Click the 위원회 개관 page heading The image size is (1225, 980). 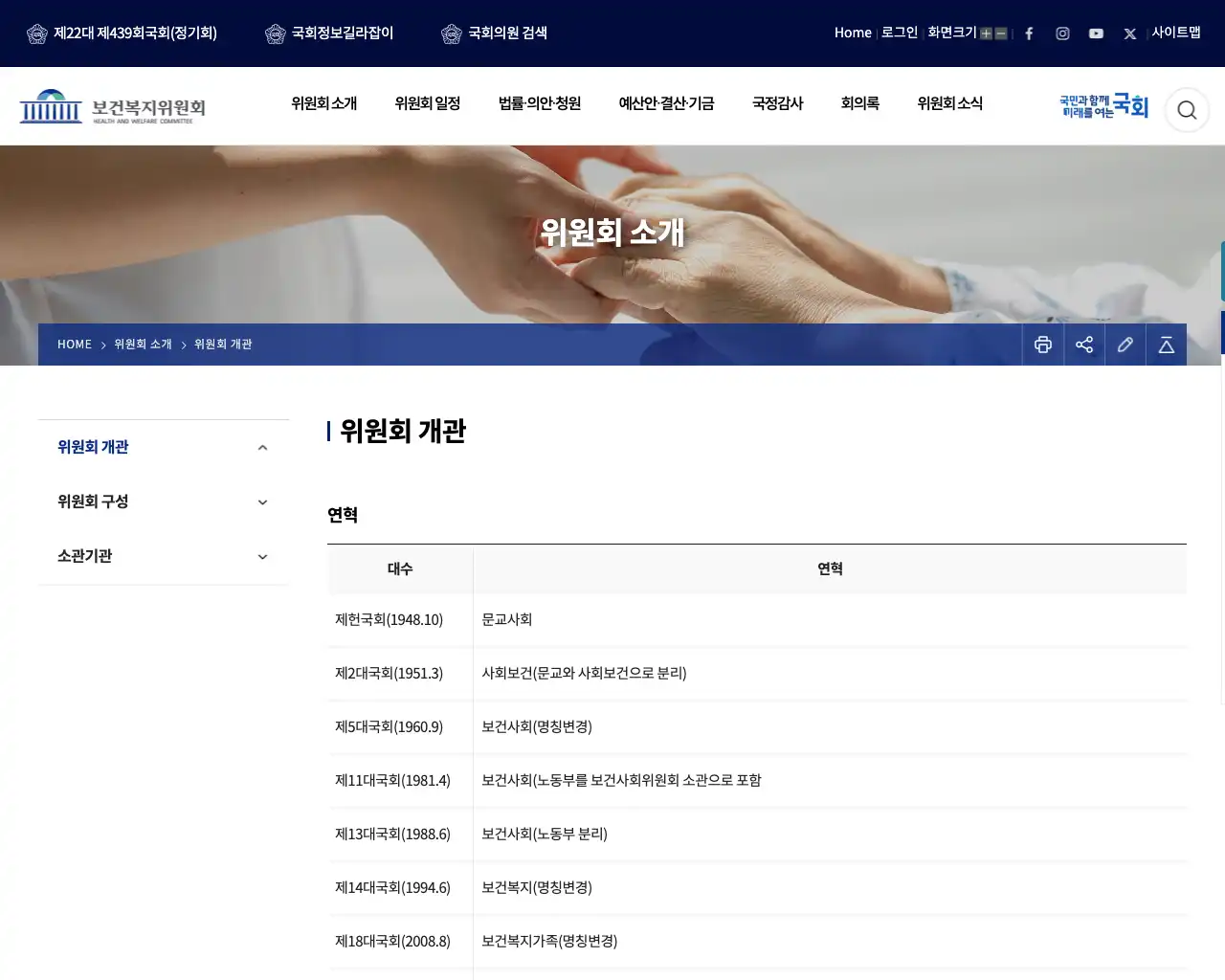(x=403, y=432)
